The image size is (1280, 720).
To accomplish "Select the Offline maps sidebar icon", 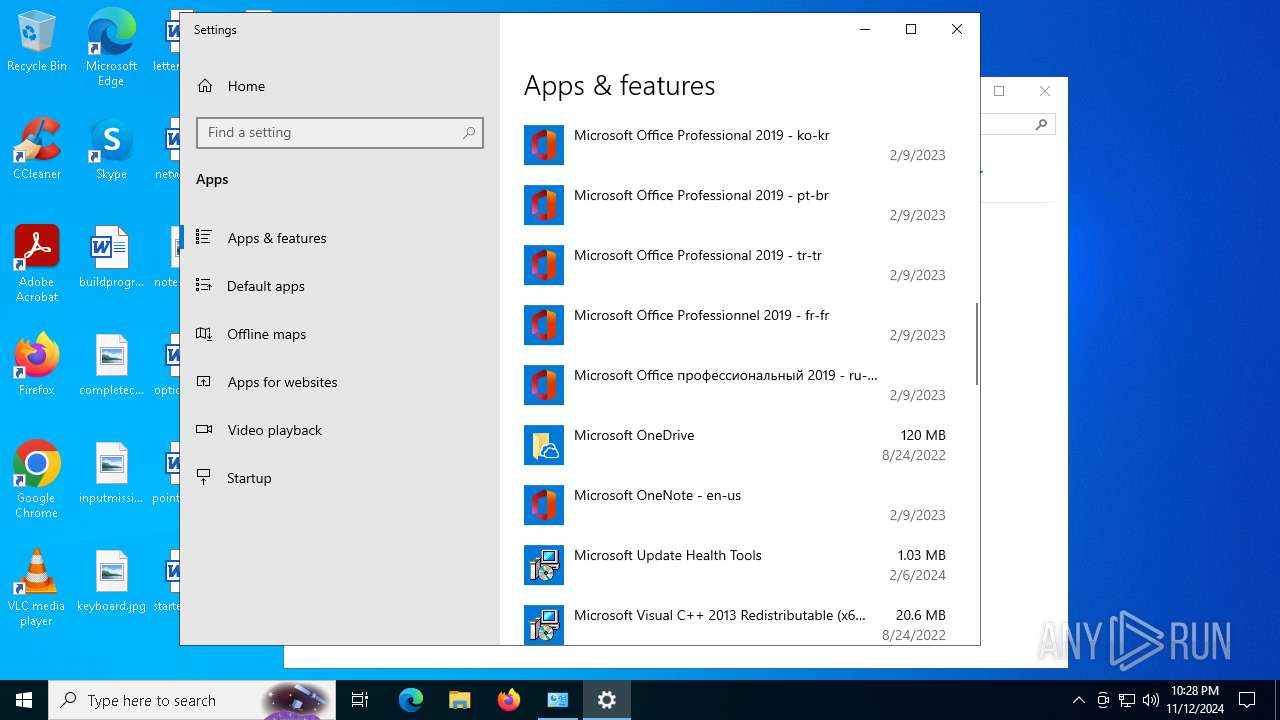I will (204, 333).
